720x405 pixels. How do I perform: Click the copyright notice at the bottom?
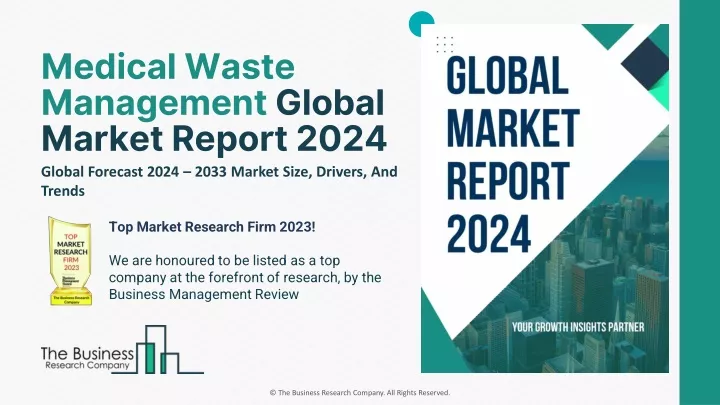pos(360,393)
